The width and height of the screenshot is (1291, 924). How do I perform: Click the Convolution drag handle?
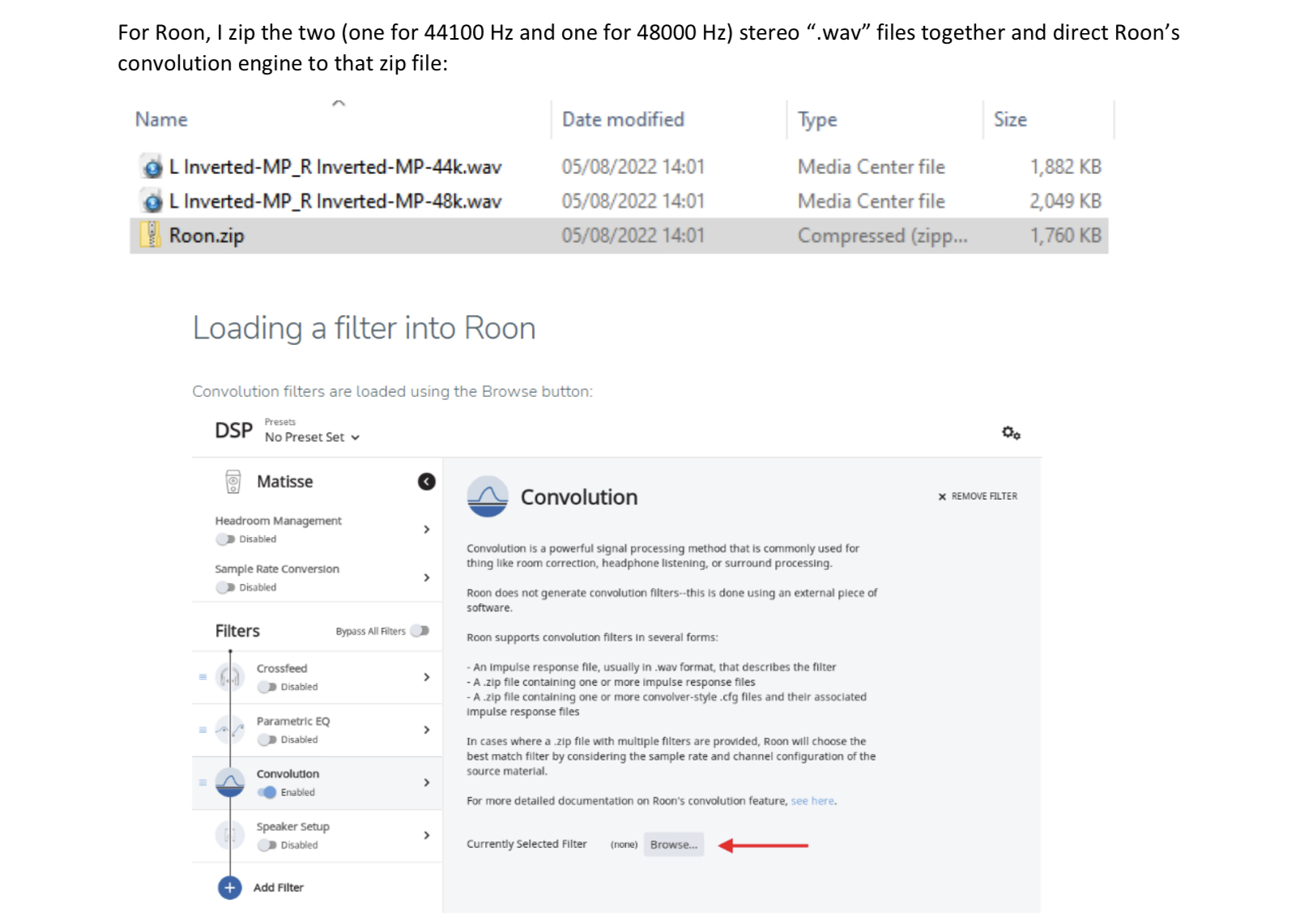pyautogui.click(x=202, y=782)
